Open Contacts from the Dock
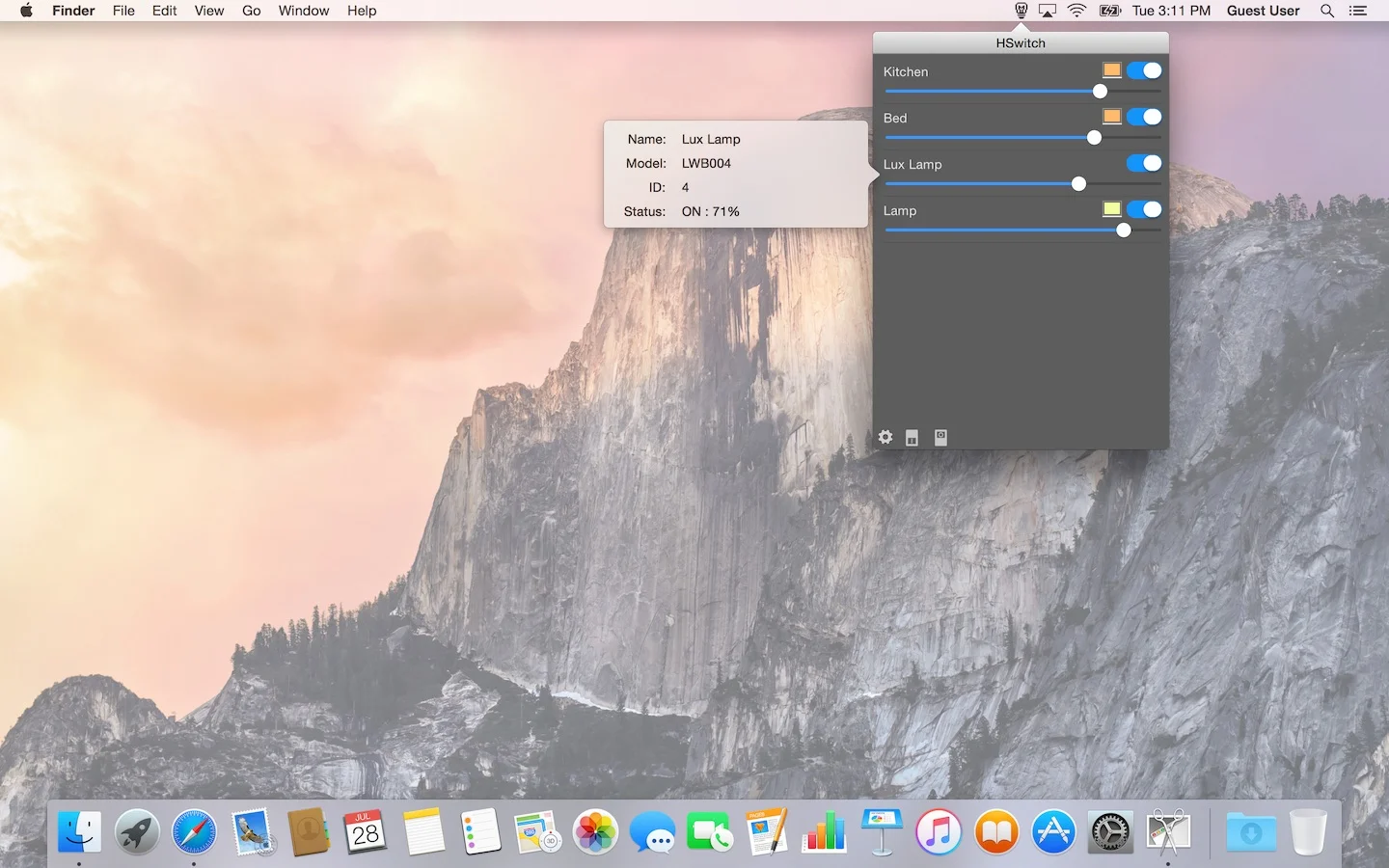The image size is (1389, 868). [x=309, y=831]
